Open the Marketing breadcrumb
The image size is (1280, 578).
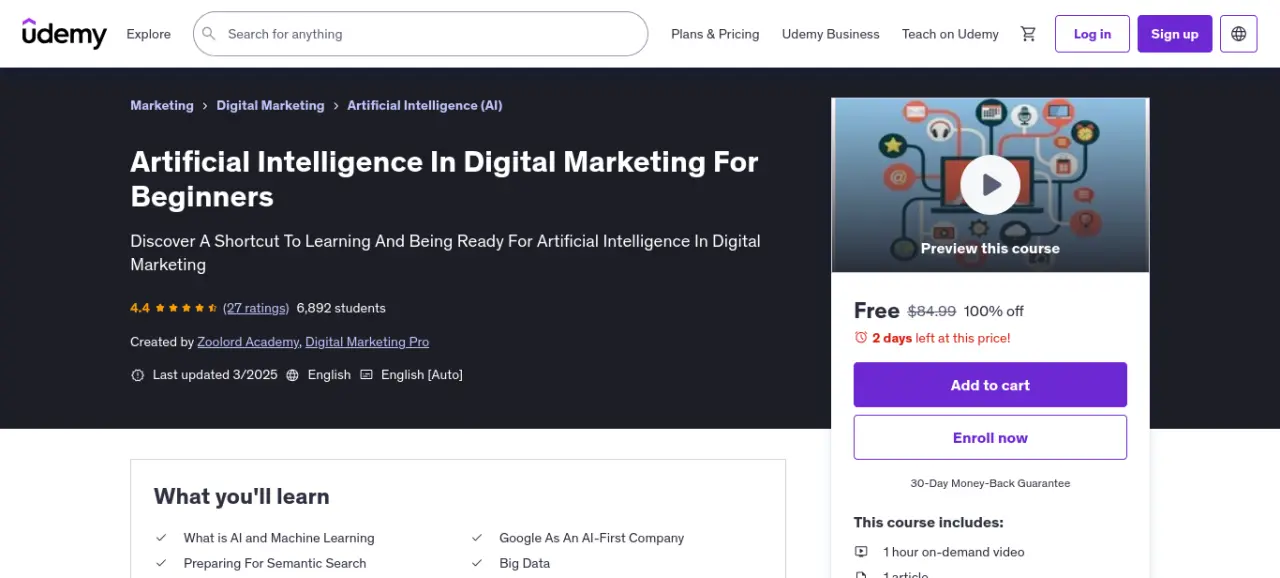(162, 105)
